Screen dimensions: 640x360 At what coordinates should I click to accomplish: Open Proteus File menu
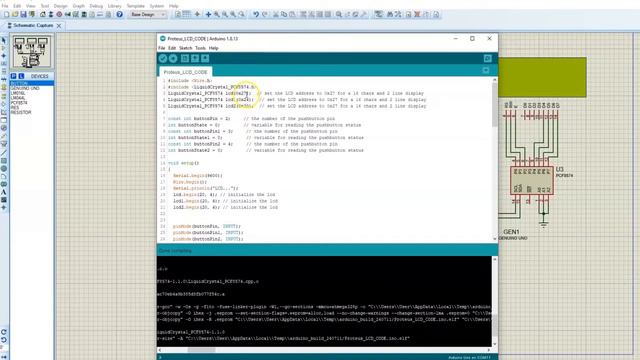[5, 6]
